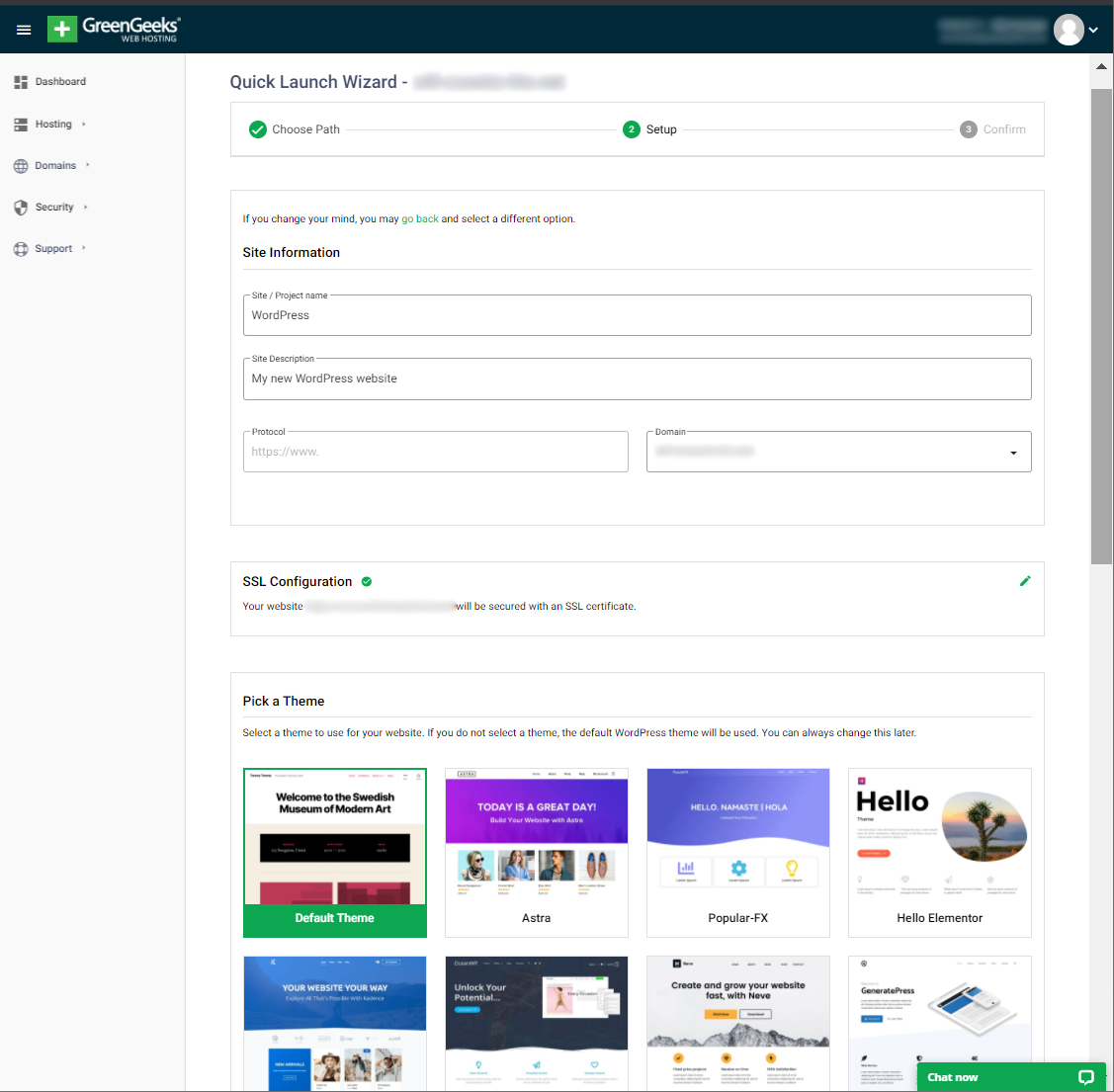Click the Site / Project name field
This screenshot has width=1114, height=1092.
[637, 314]
